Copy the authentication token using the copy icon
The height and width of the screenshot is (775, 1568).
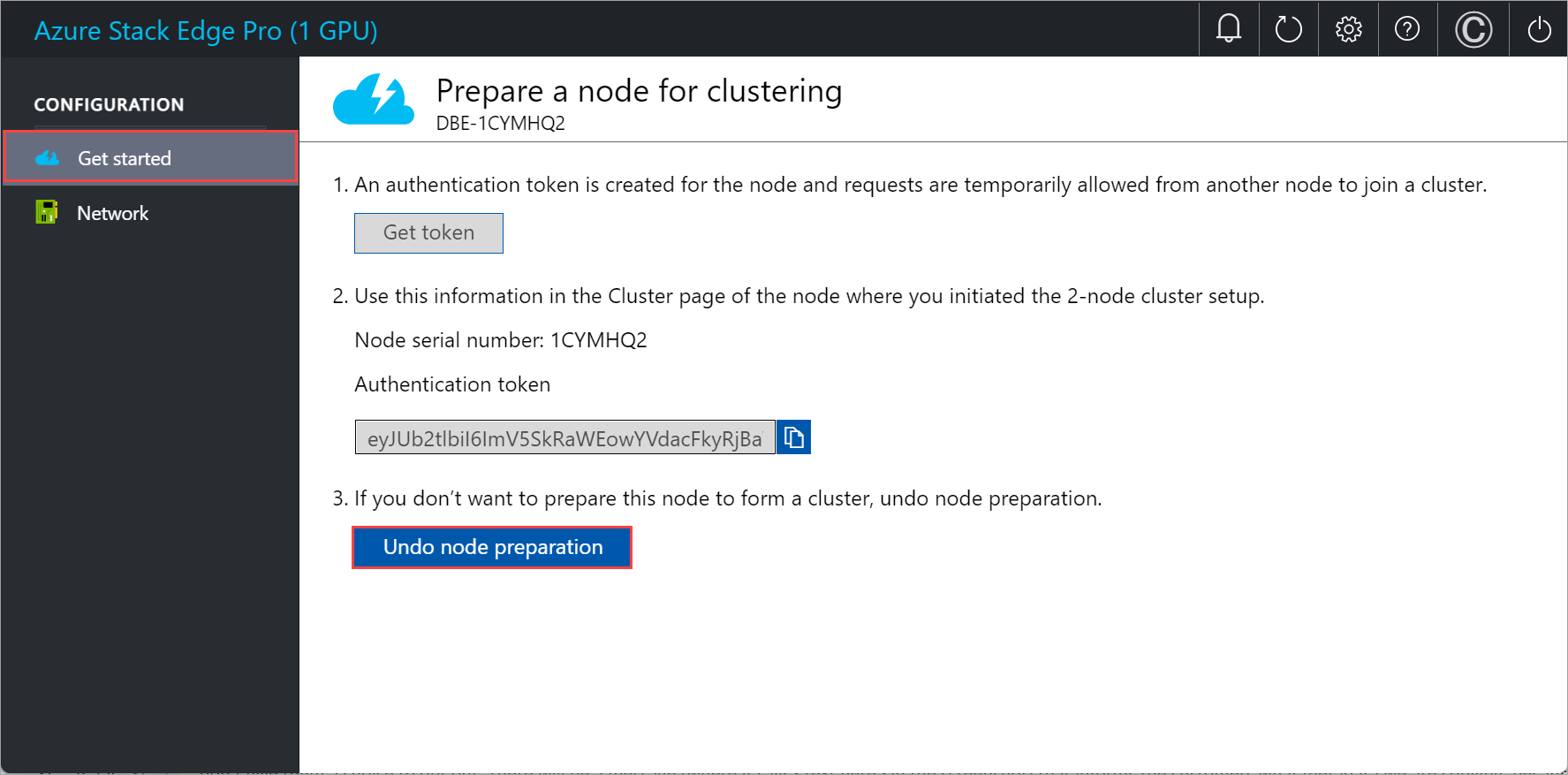(x=792, y=437)
